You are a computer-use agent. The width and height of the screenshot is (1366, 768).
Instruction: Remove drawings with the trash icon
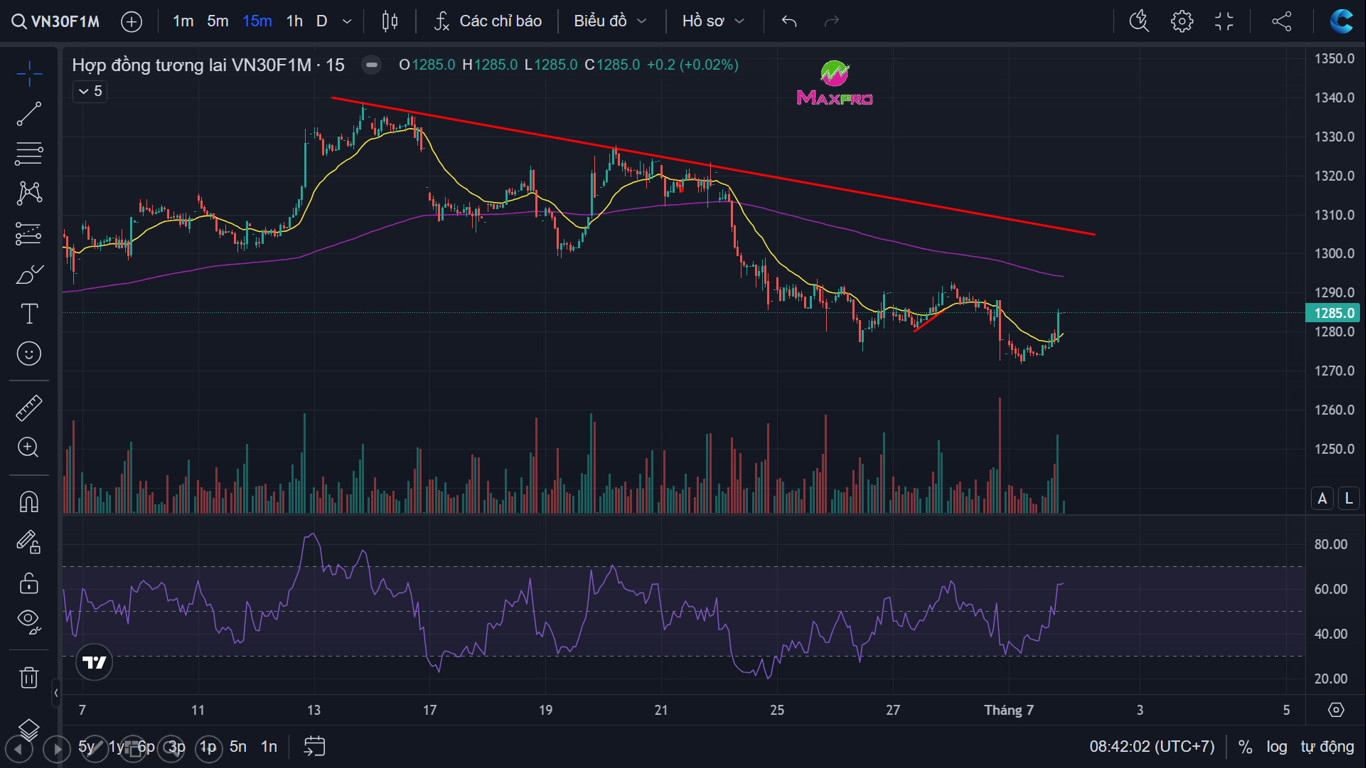(x=29, y=677)
